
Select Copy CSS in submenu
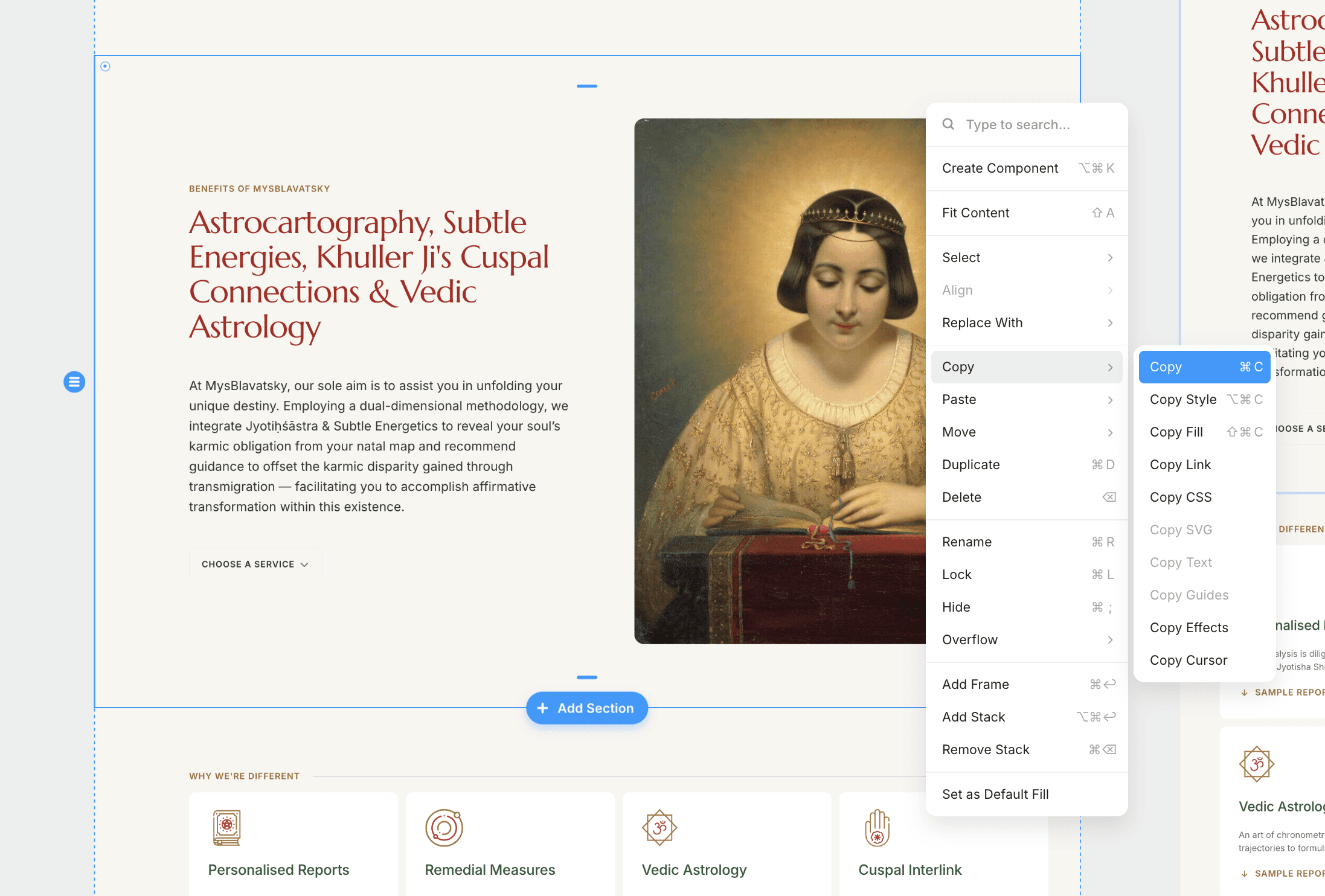pos(1205,498)
